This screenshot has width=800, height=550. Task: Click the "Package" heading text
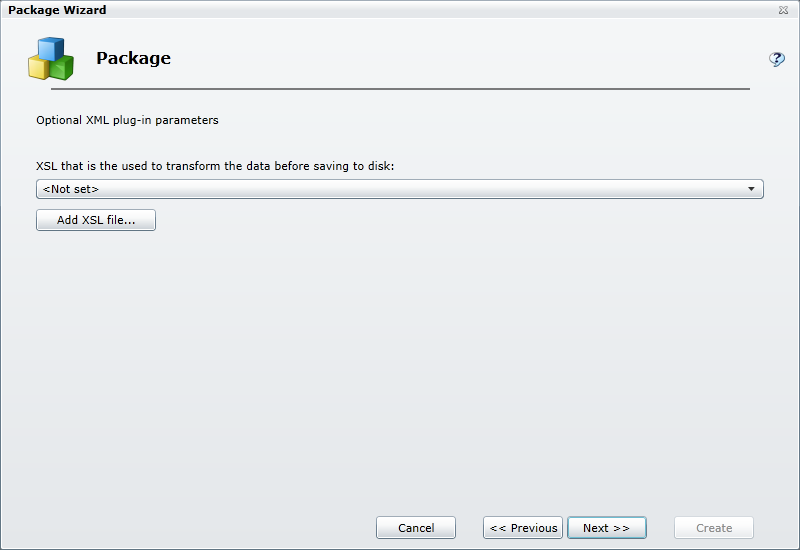pyautogui.click(x=133, y=58)
